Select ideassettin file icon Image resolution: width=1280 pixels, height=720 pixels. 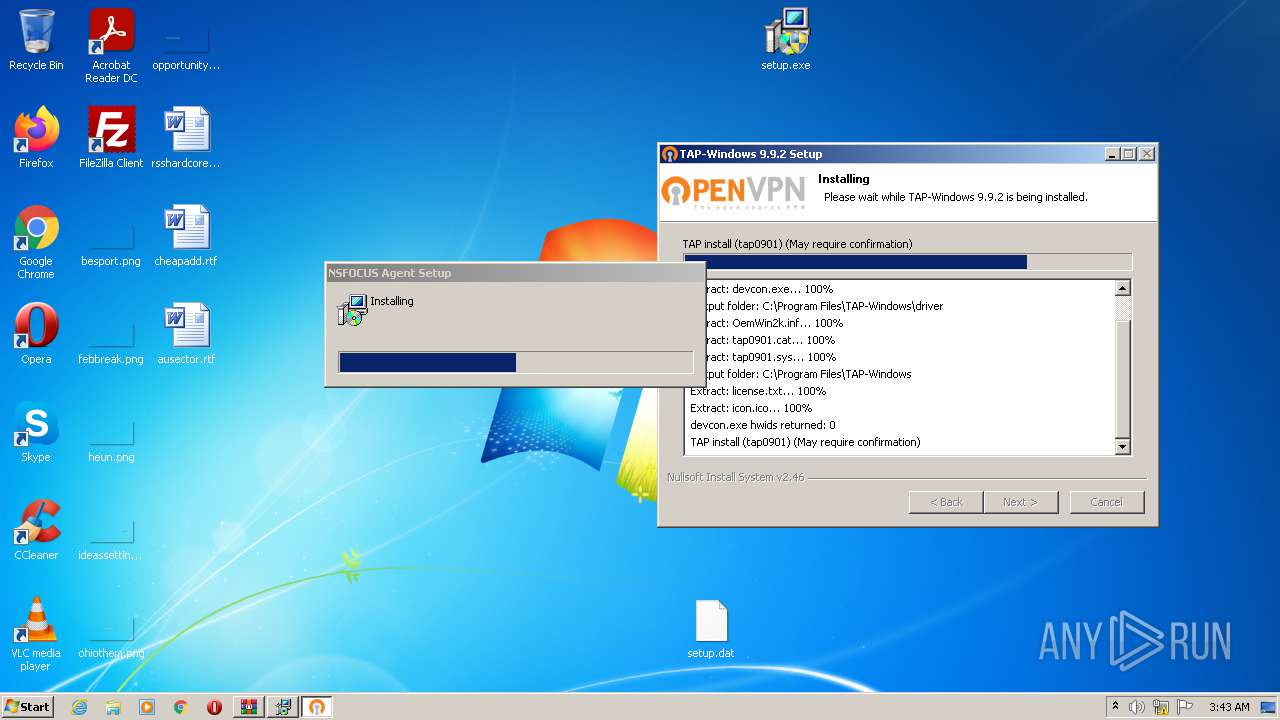tap(111, 536)
